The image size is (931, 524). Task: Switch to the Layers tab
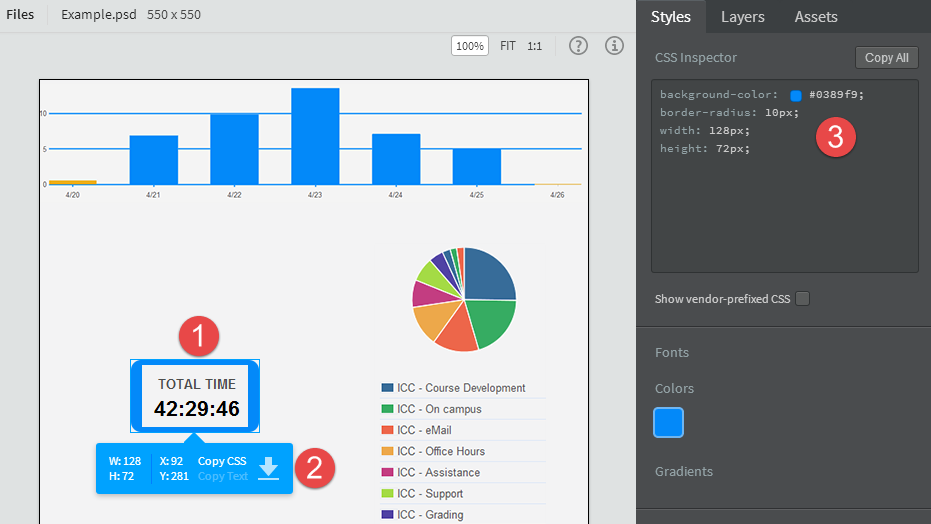pyautogui.click(x=742, y=17)
